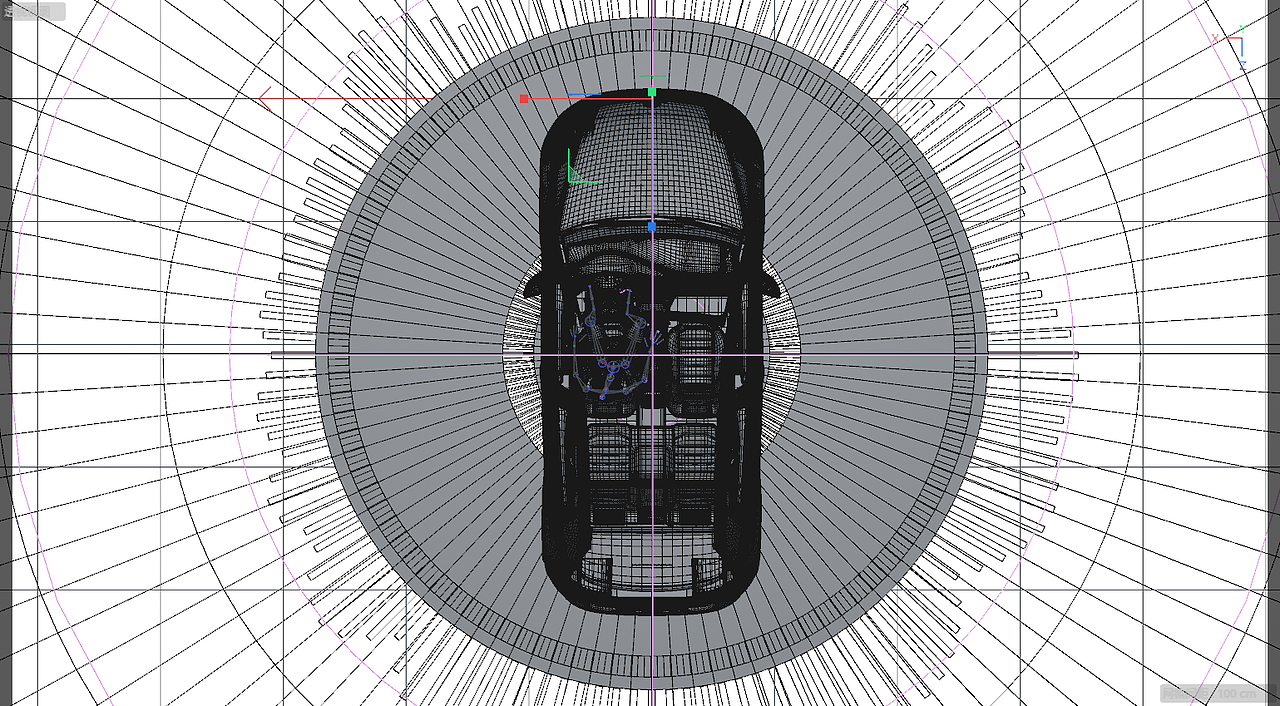
Task: Click the blue Z-axis gizmo handle
Action: tap(652, 227)
